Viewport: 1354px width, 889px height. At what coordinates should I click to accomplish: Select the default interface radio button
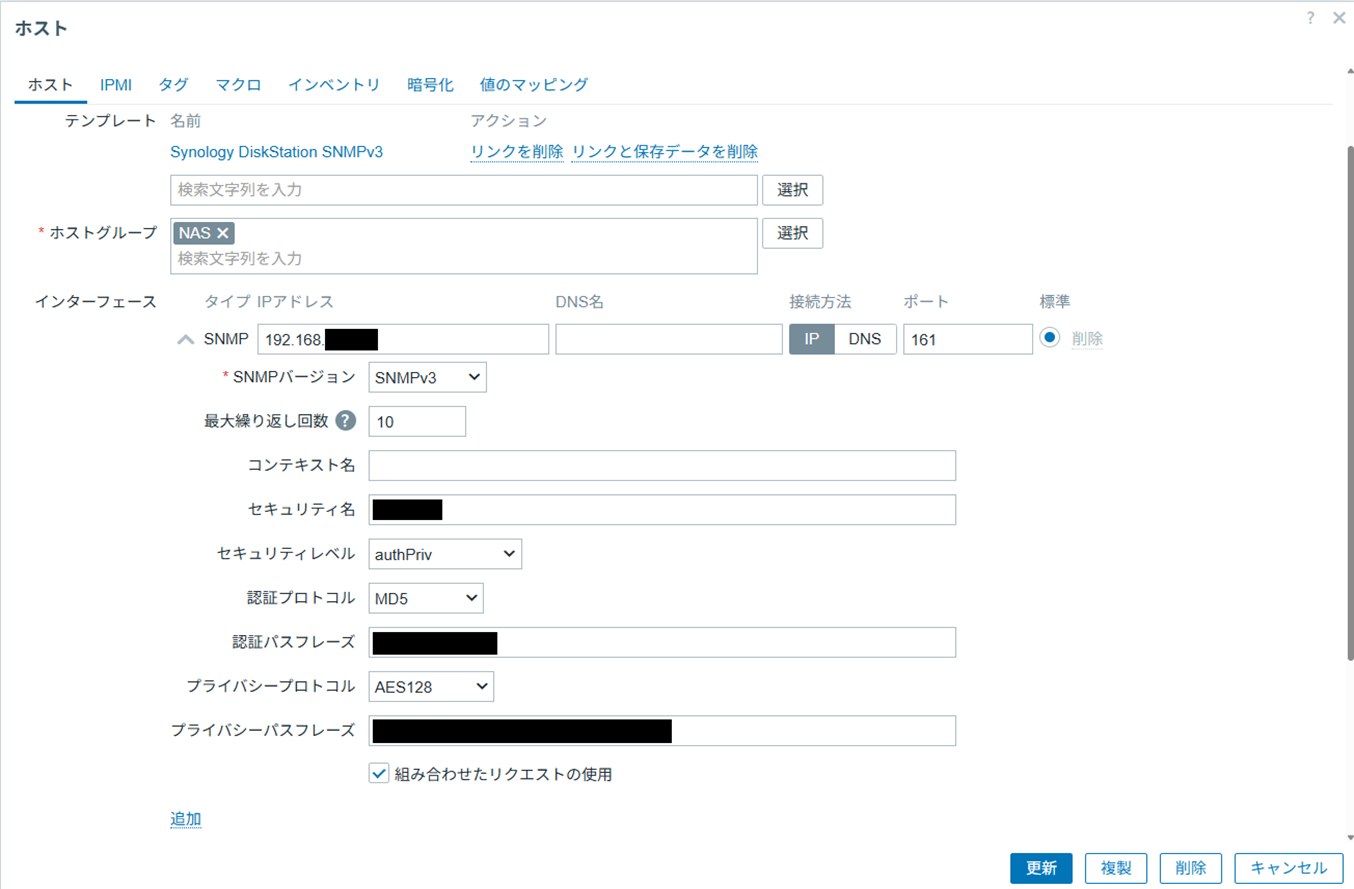coord(1049,338)
